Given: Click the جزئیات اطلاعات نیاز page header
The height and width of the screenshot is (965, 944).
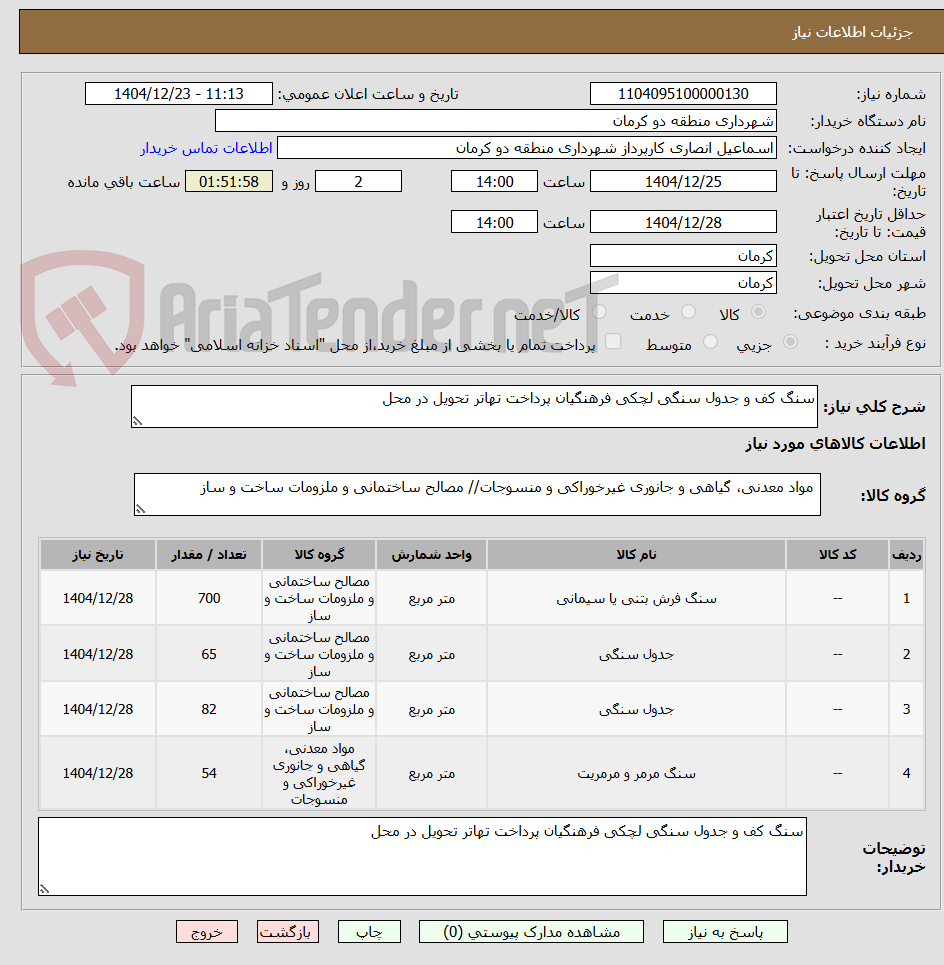Looking at the screenshot, I should tap(852, 32).
